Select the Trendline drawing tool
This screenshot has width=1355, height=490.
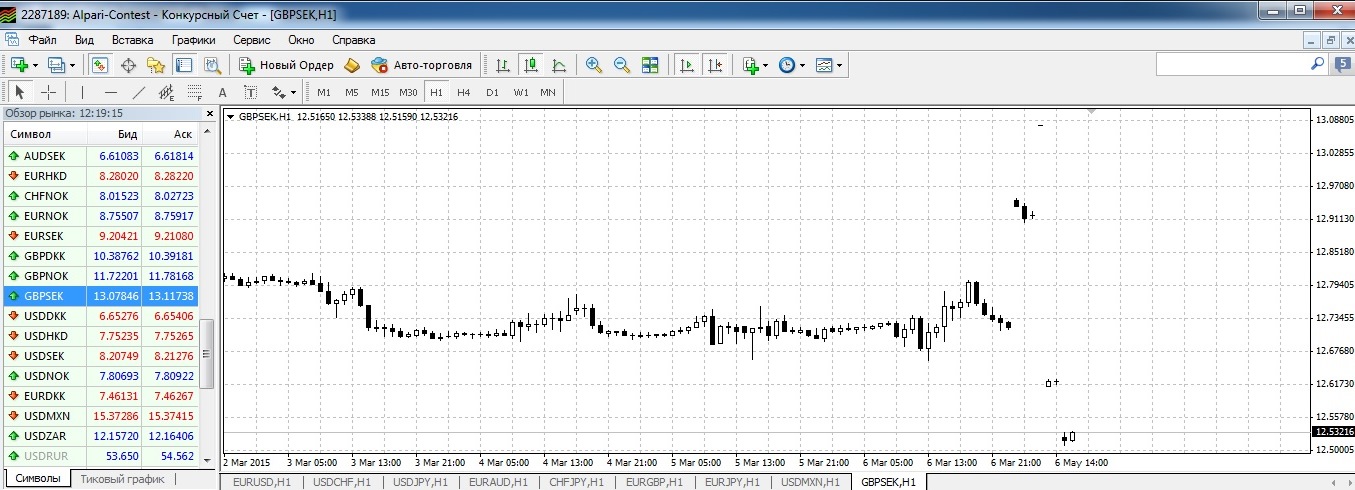(138, 92)
